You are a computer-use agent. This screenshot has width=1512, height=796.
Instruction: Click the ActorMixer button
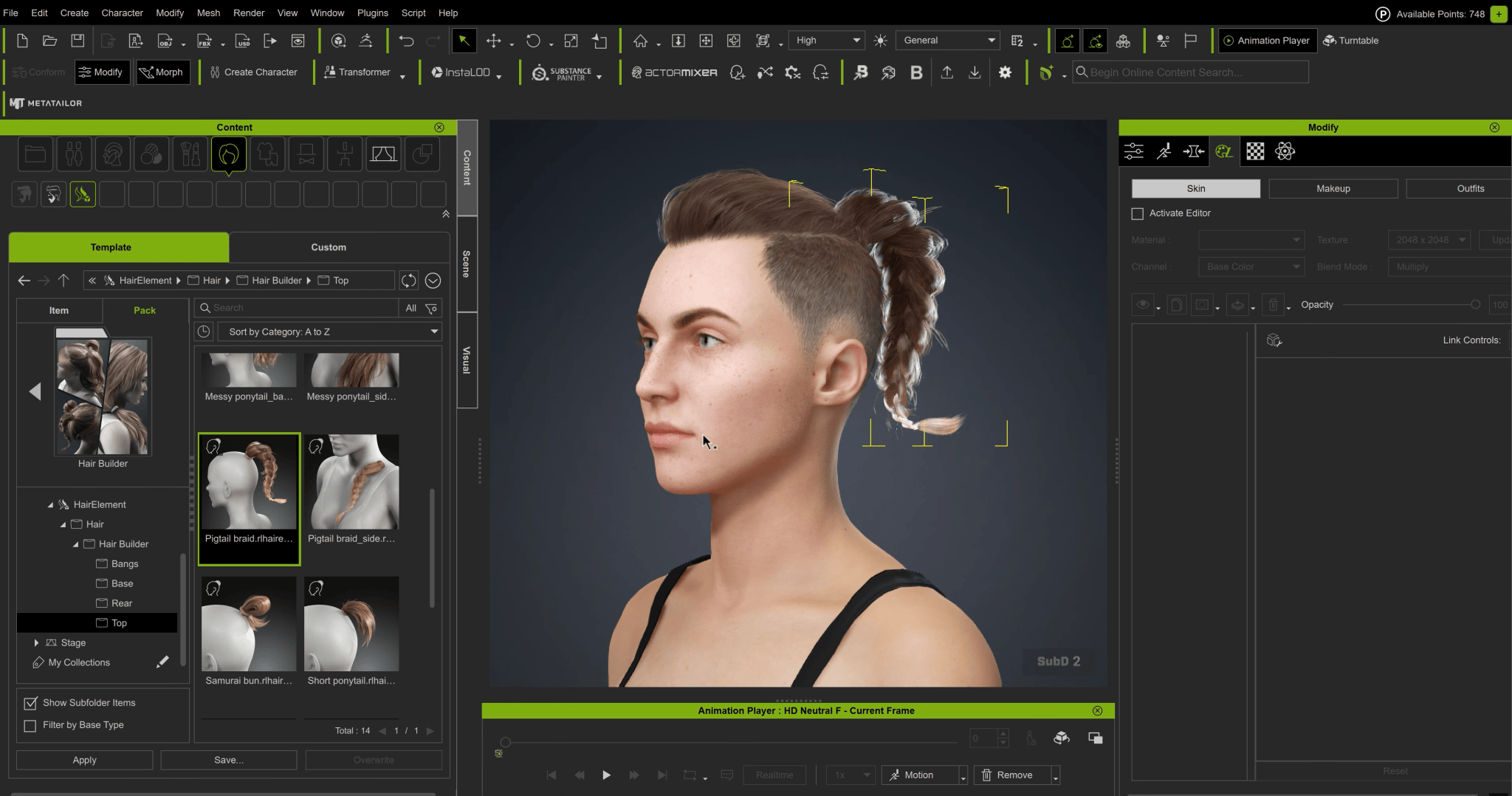click(x=674, y=72)
